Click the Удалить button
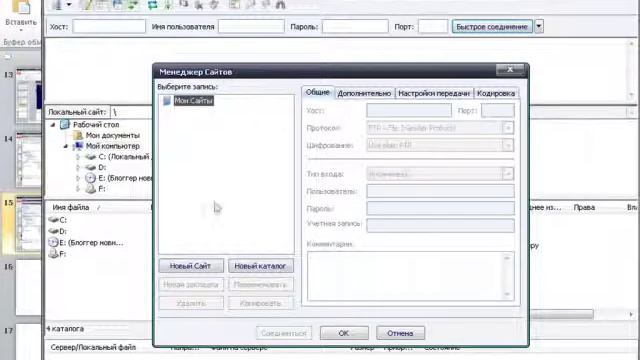Image resolution: width=640 pixels, height=360 pixels. [x=191, y=303]
